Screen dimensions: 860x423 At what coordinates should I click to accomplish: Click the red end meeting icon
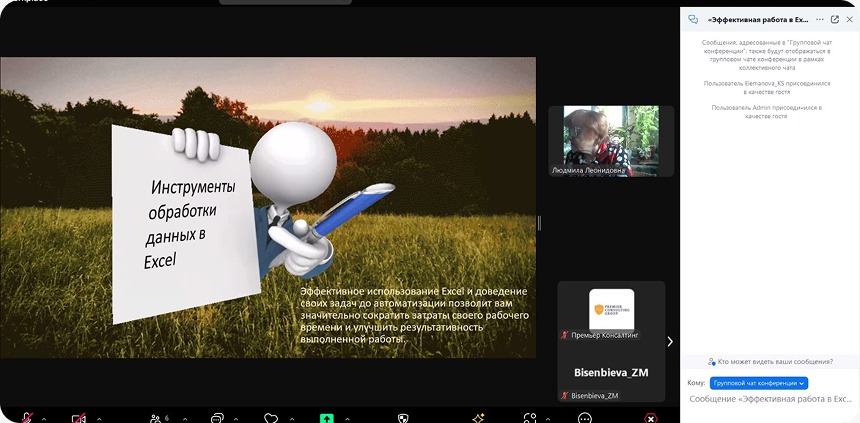coord(650,419)
